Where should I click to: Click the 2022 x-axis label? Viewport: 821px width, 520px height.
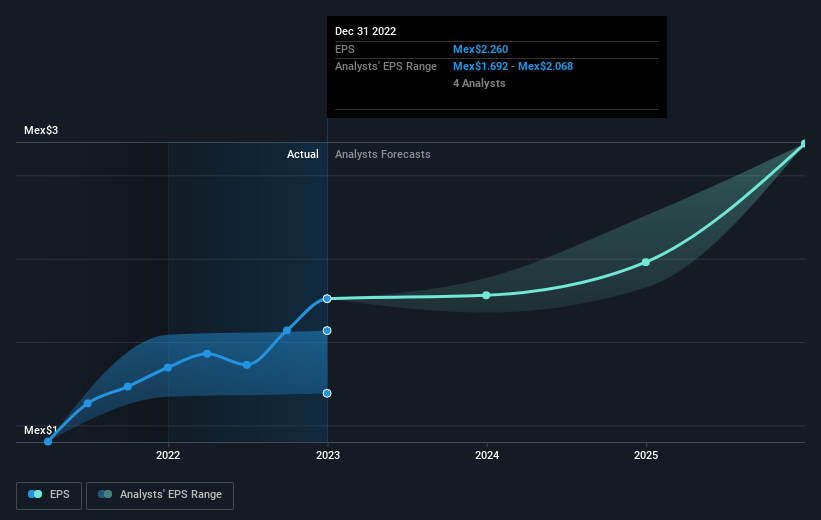click(168, 455)
